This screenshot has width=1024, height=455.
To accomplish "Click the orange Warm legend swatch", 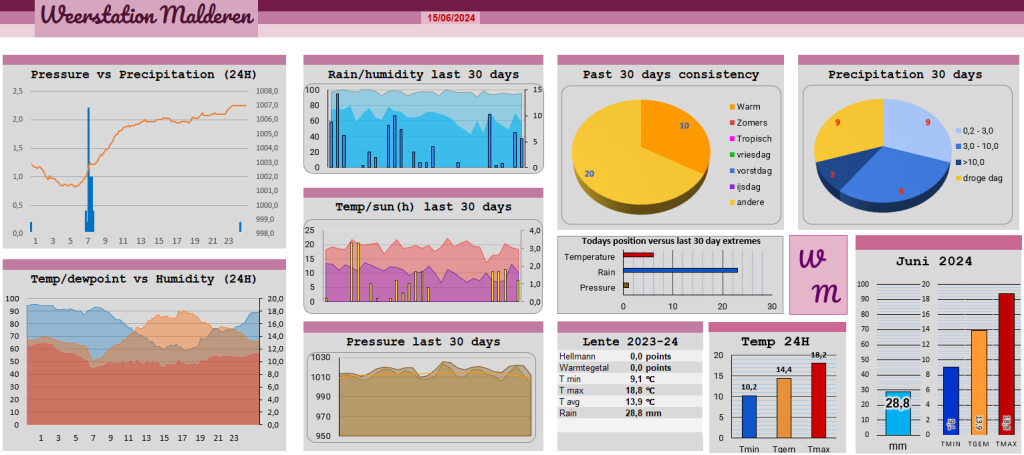I will (x=732, y=106).
